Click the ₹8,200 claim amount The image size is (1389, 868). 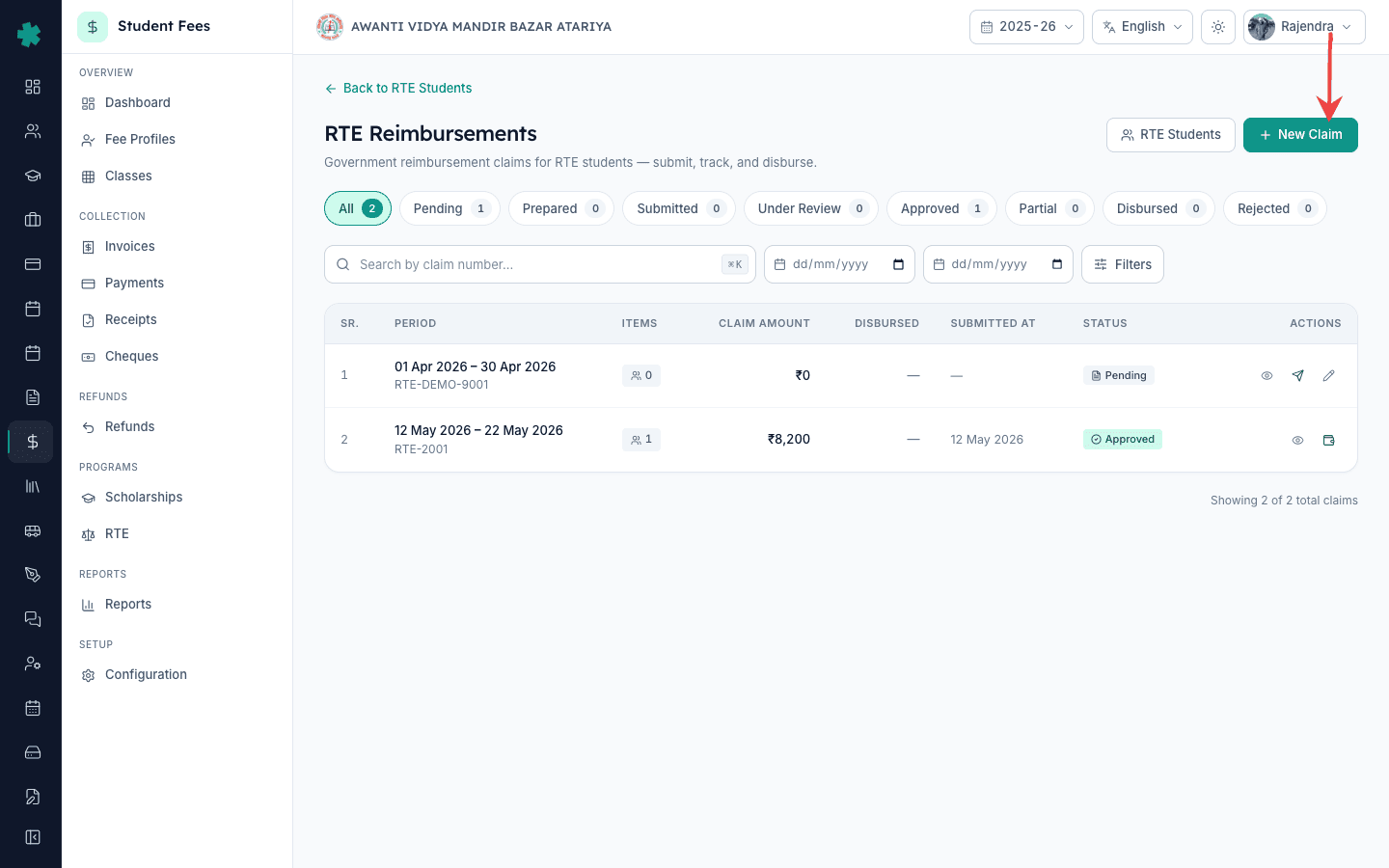[x=789, y=439]
